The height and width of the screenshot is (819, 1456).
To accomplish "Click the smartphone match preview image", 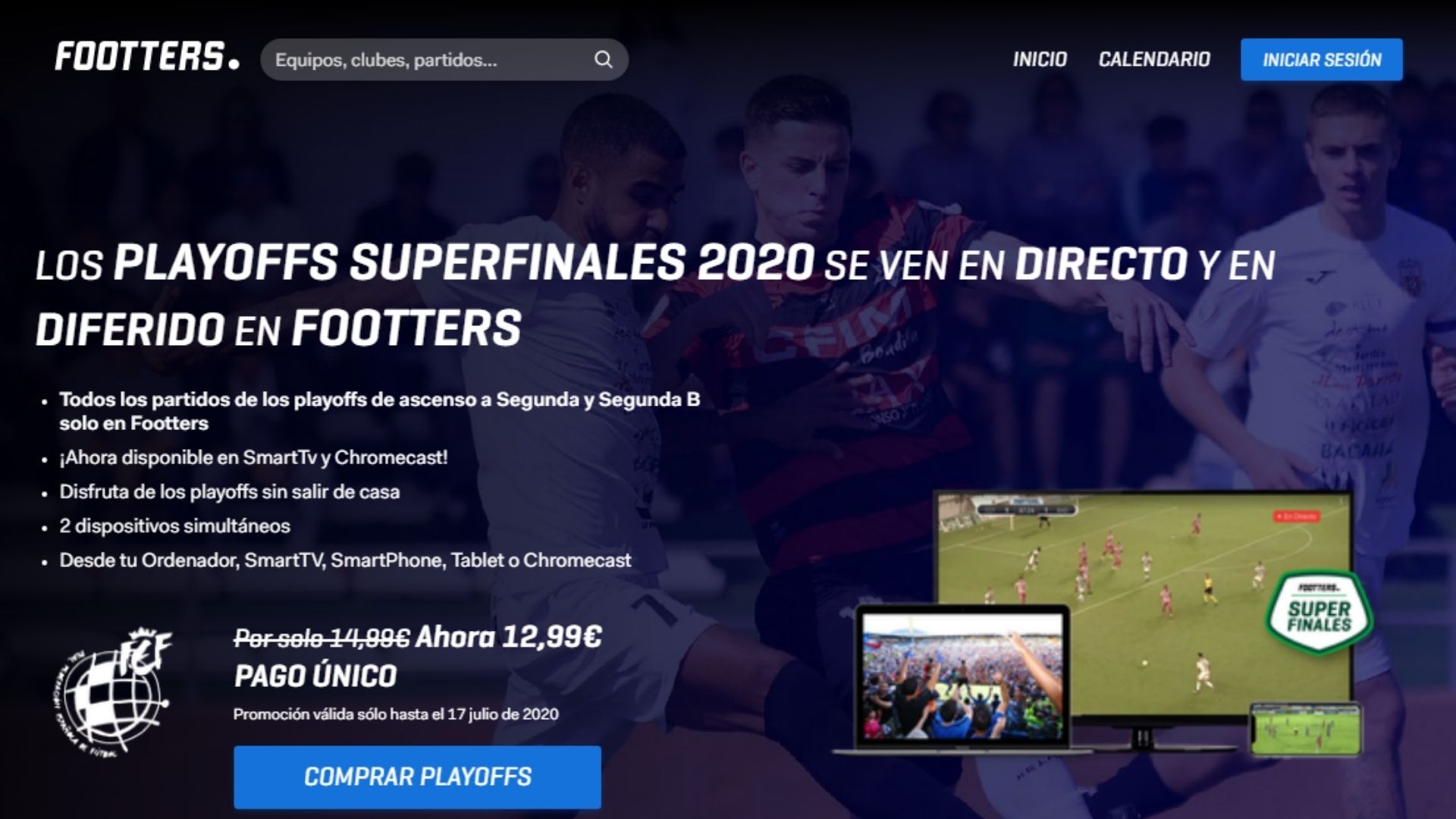I will click(x=1305, y=730).
